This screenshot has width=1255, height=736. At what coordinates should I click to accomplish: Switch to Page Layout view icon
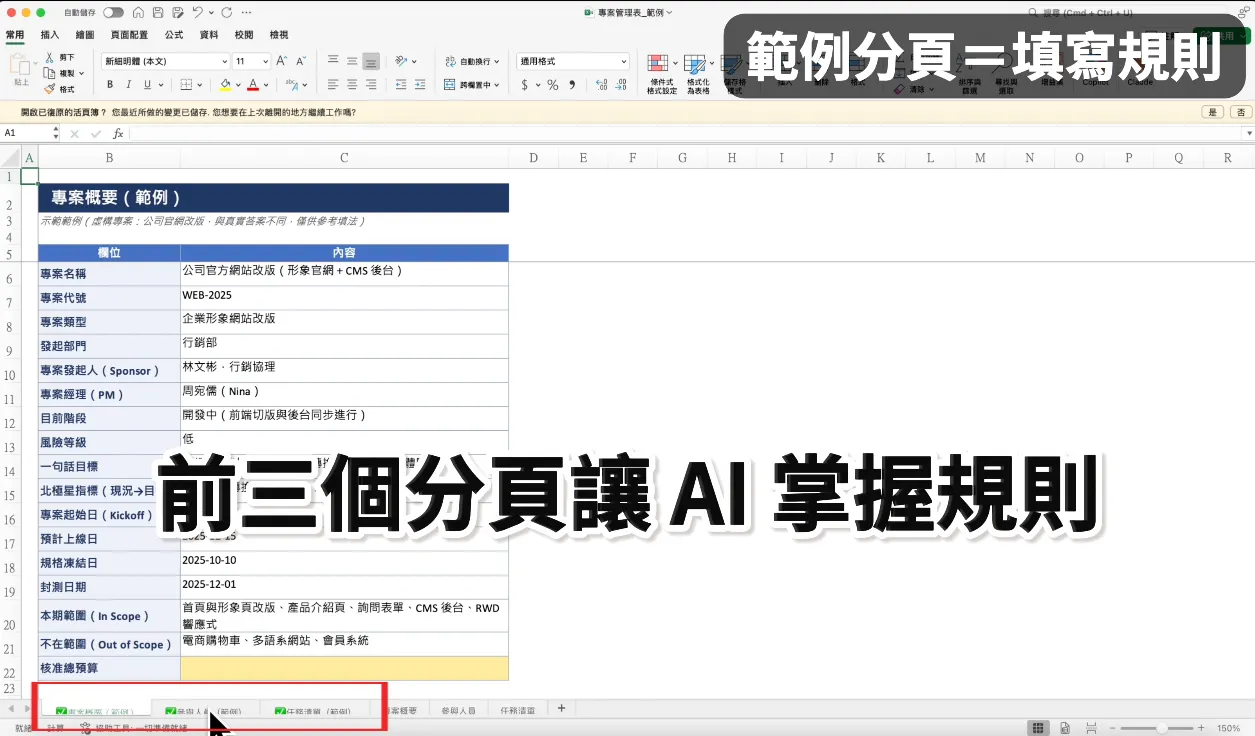pos(1065,728)
